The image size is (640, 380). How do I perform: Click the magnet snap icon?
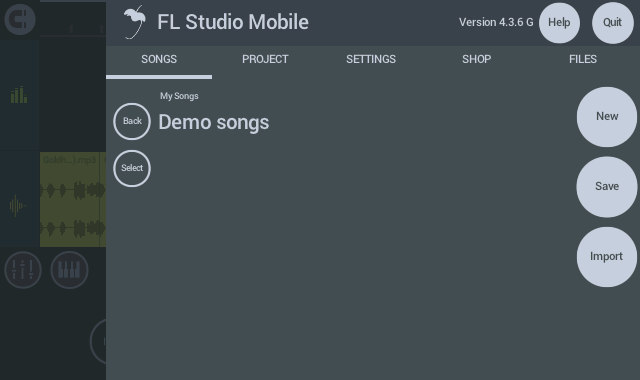point(20,19)
